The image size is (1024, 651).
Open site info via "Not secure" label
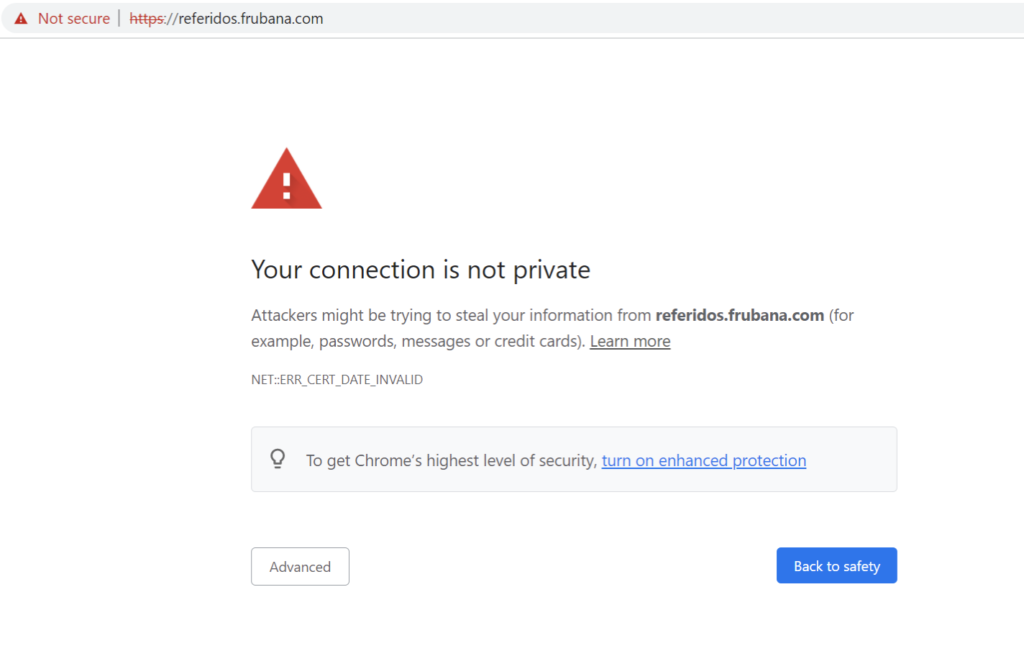(74, 19)
